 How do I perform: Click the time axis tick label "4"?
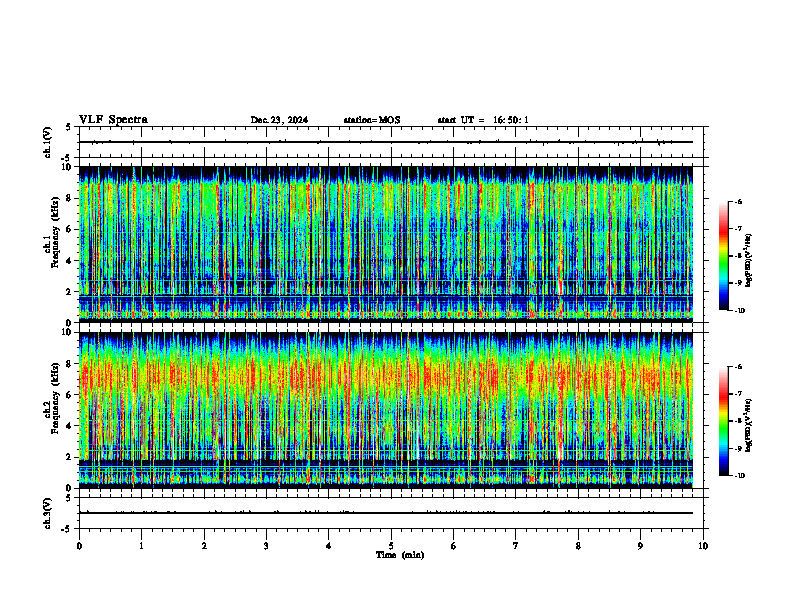328,546
